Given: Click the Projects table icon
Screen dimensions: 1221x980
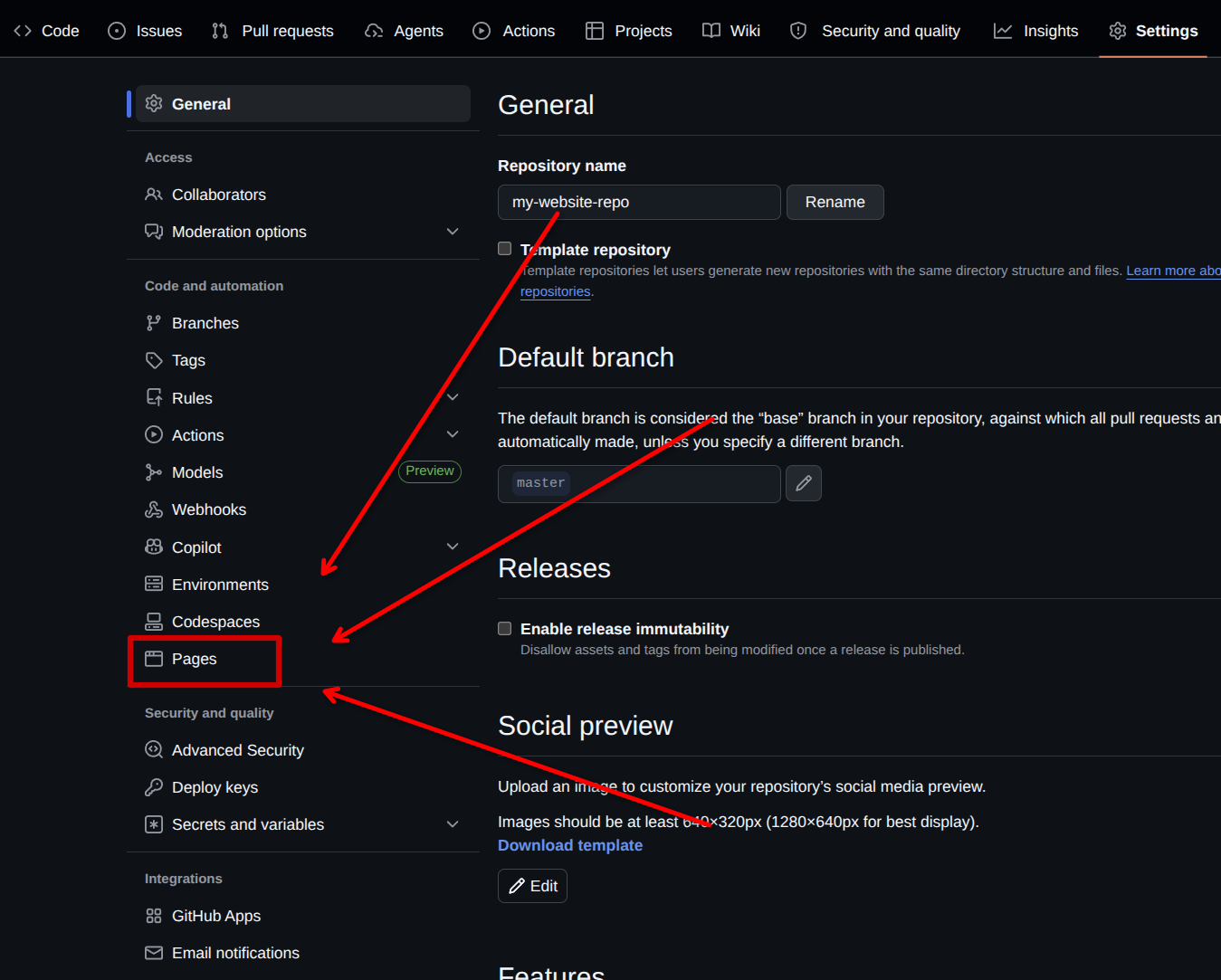Looking at the screenshot, I should 595,31.
